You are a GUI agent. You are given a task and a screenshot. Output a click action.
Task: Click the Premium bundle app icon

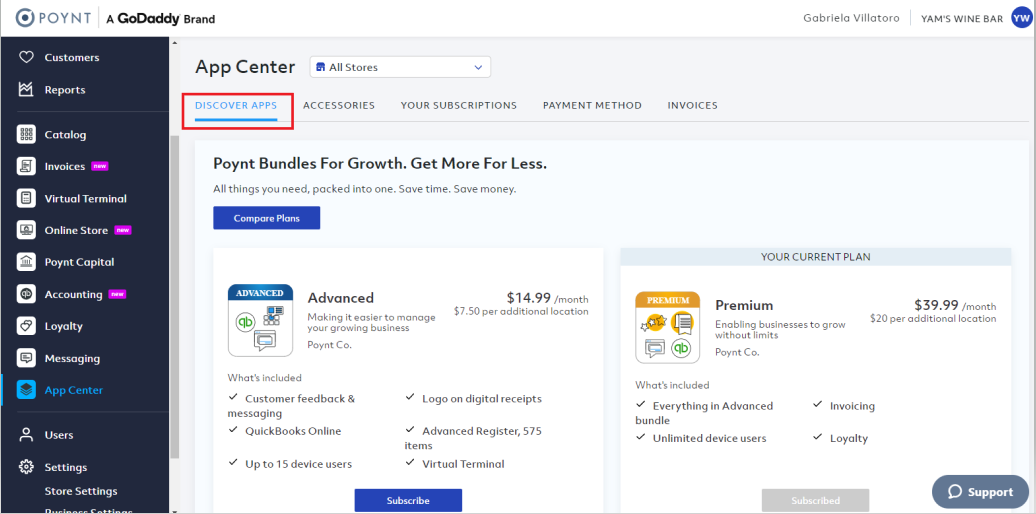(667, 328)
